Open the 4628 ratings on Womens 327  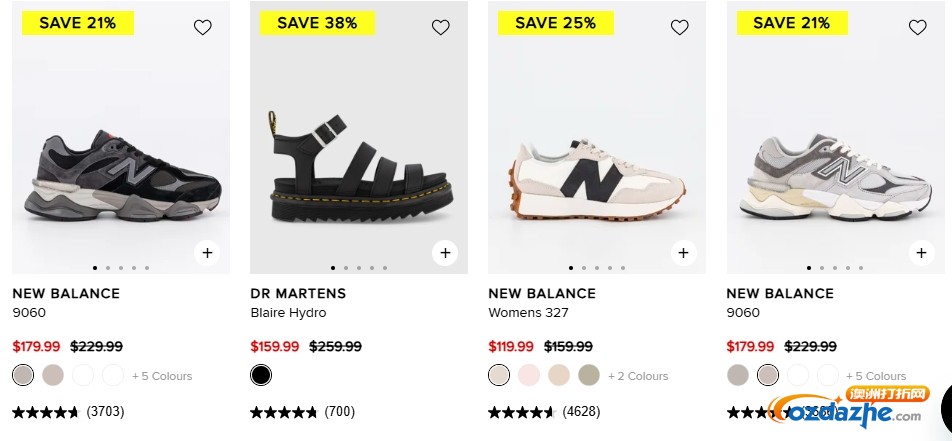click(581, 411)
